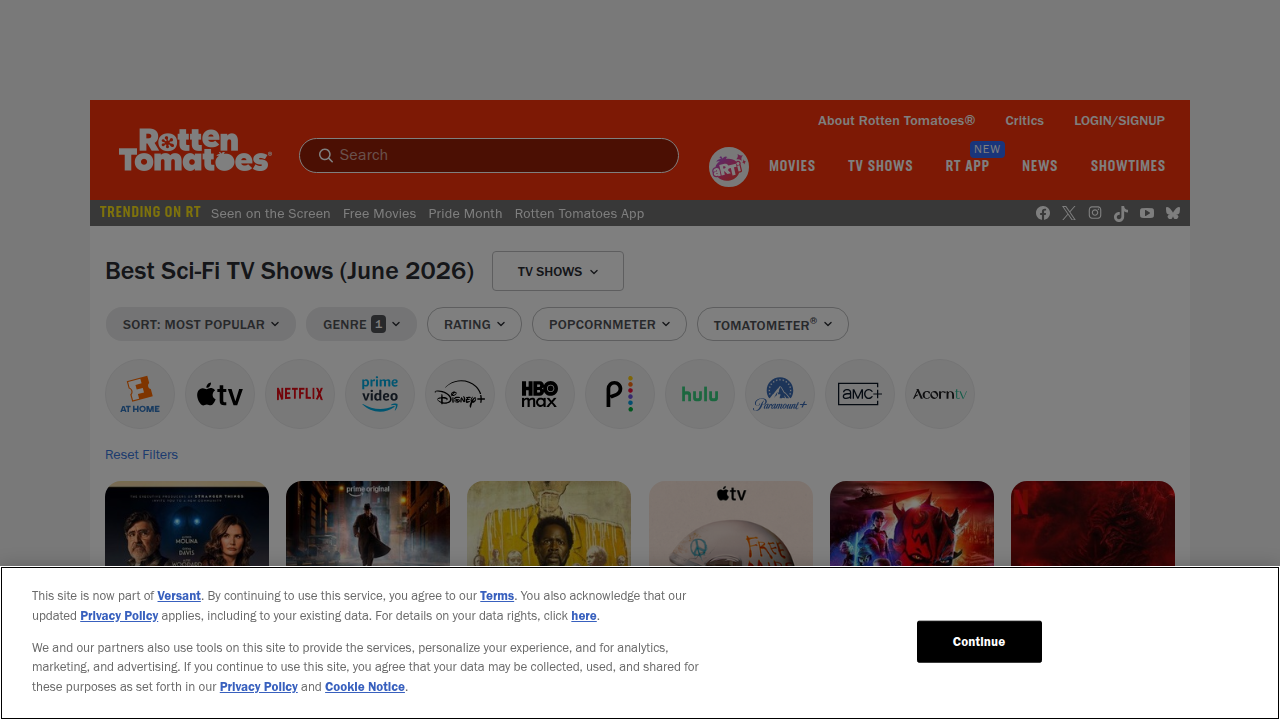Open Rotten Tomatoes TikTok icon
This screenshot has width=1280, height=720.
(1121, 213)
